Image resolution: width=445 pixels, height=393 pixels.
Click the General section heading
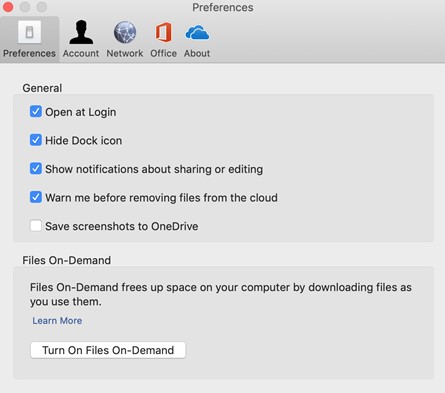[x=42, y=88]
